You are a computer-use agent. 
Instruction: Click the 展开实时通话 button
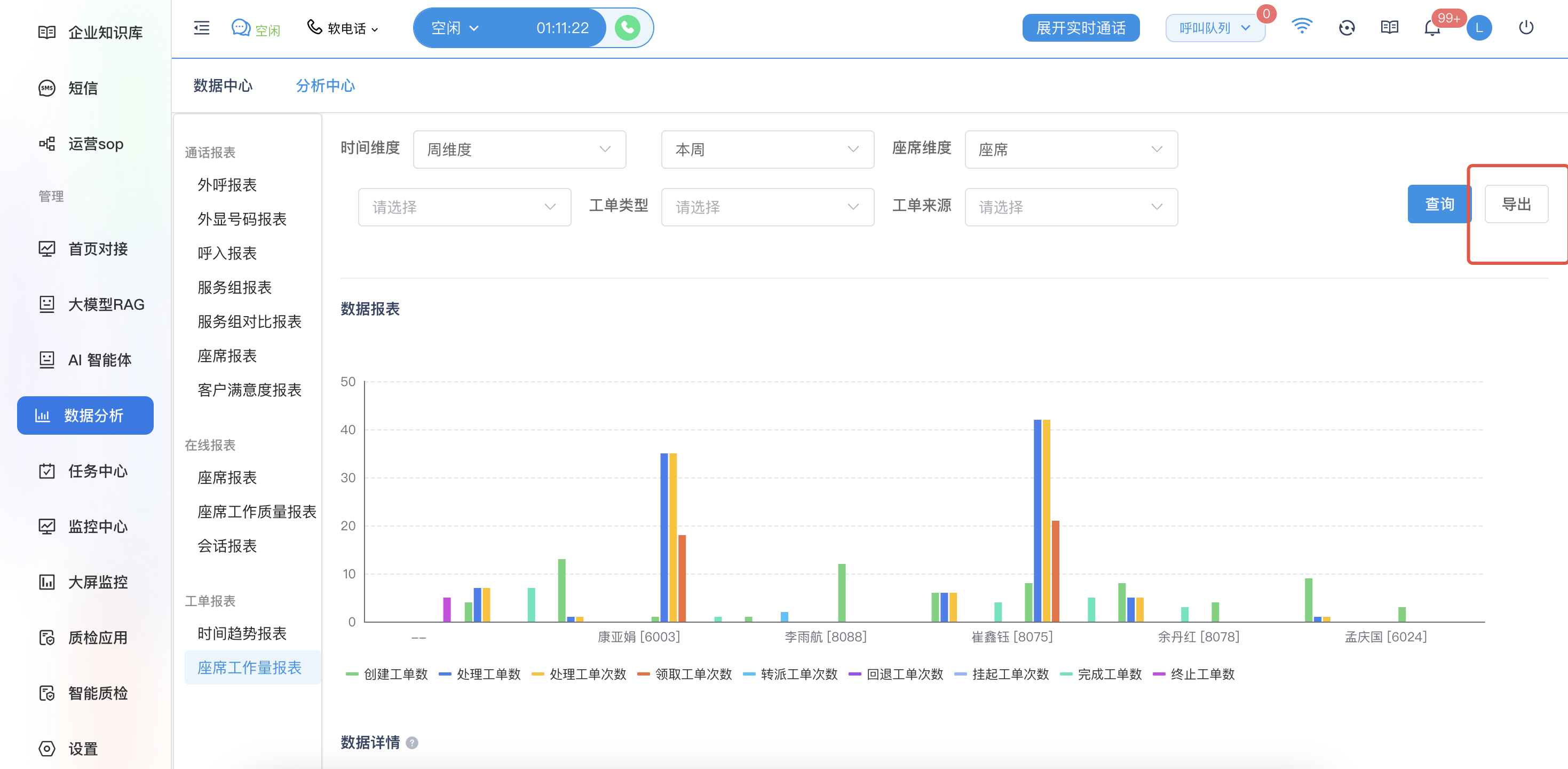1080,28
